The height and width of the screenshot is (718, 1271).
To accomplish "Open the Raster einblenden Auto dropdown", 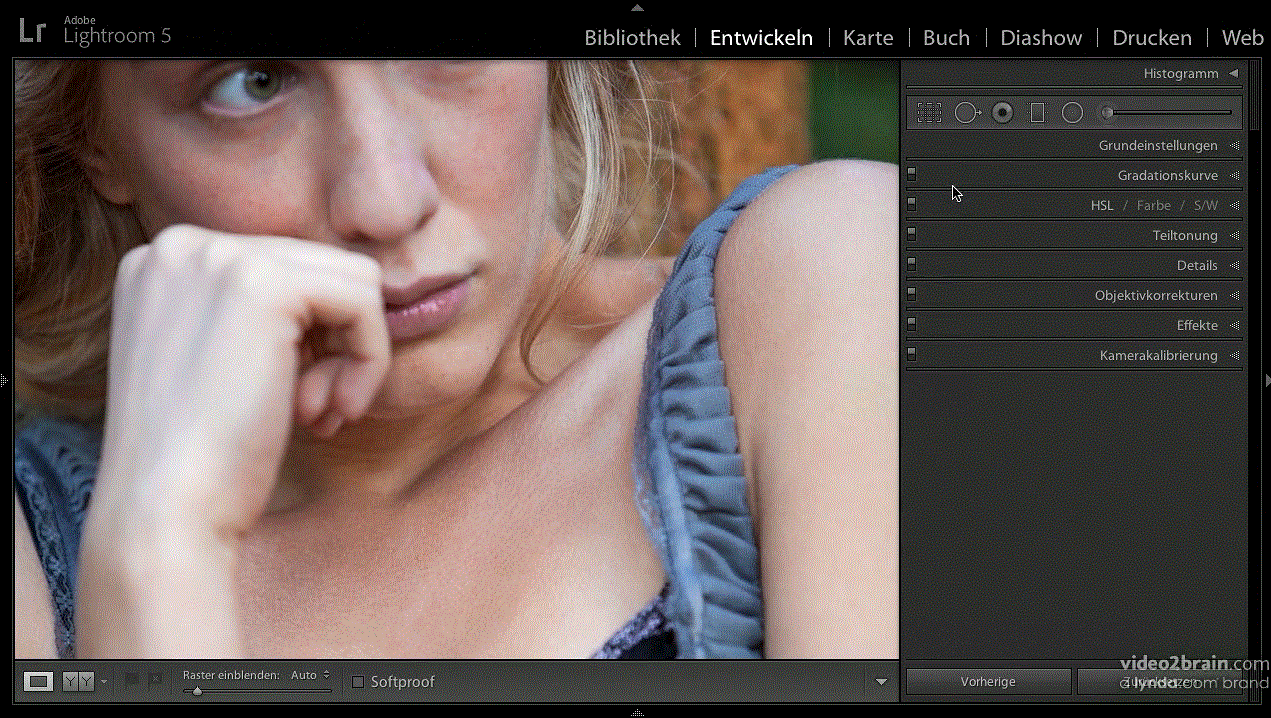I will [x=310, y=675].
